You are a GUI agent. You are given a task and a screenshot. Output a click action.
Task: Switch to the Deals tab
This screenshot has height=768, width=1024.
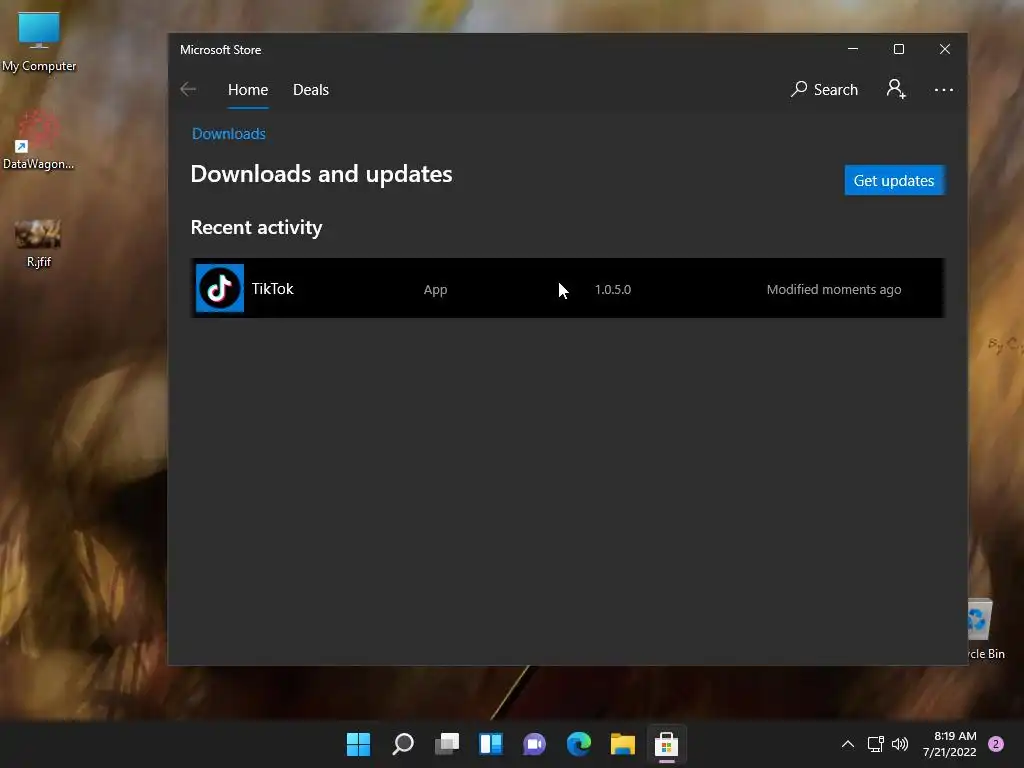[x=311, y=89]
